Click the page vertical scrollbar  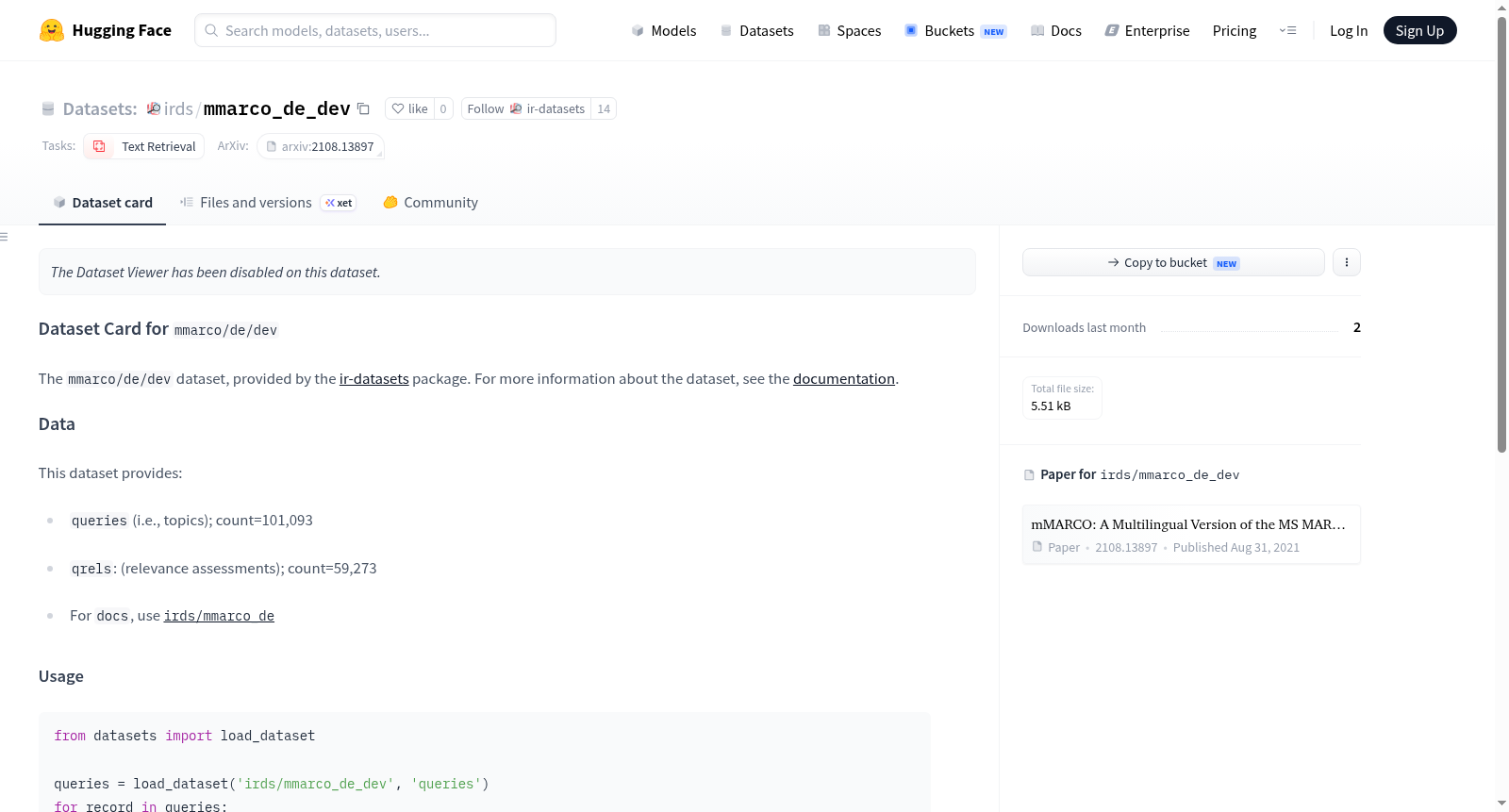(1501, 236)
